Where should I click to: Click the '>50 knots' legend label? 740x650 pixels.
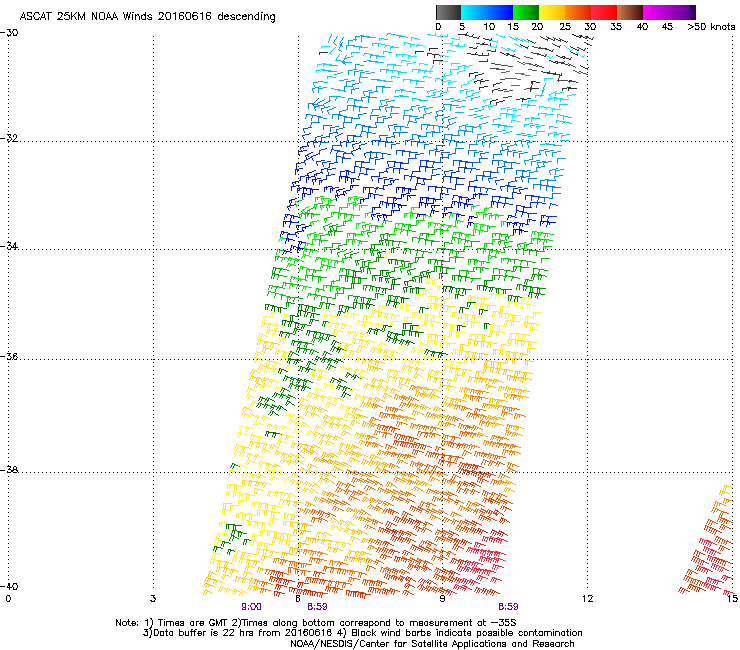pyautogui.click(x=711, y=27)
